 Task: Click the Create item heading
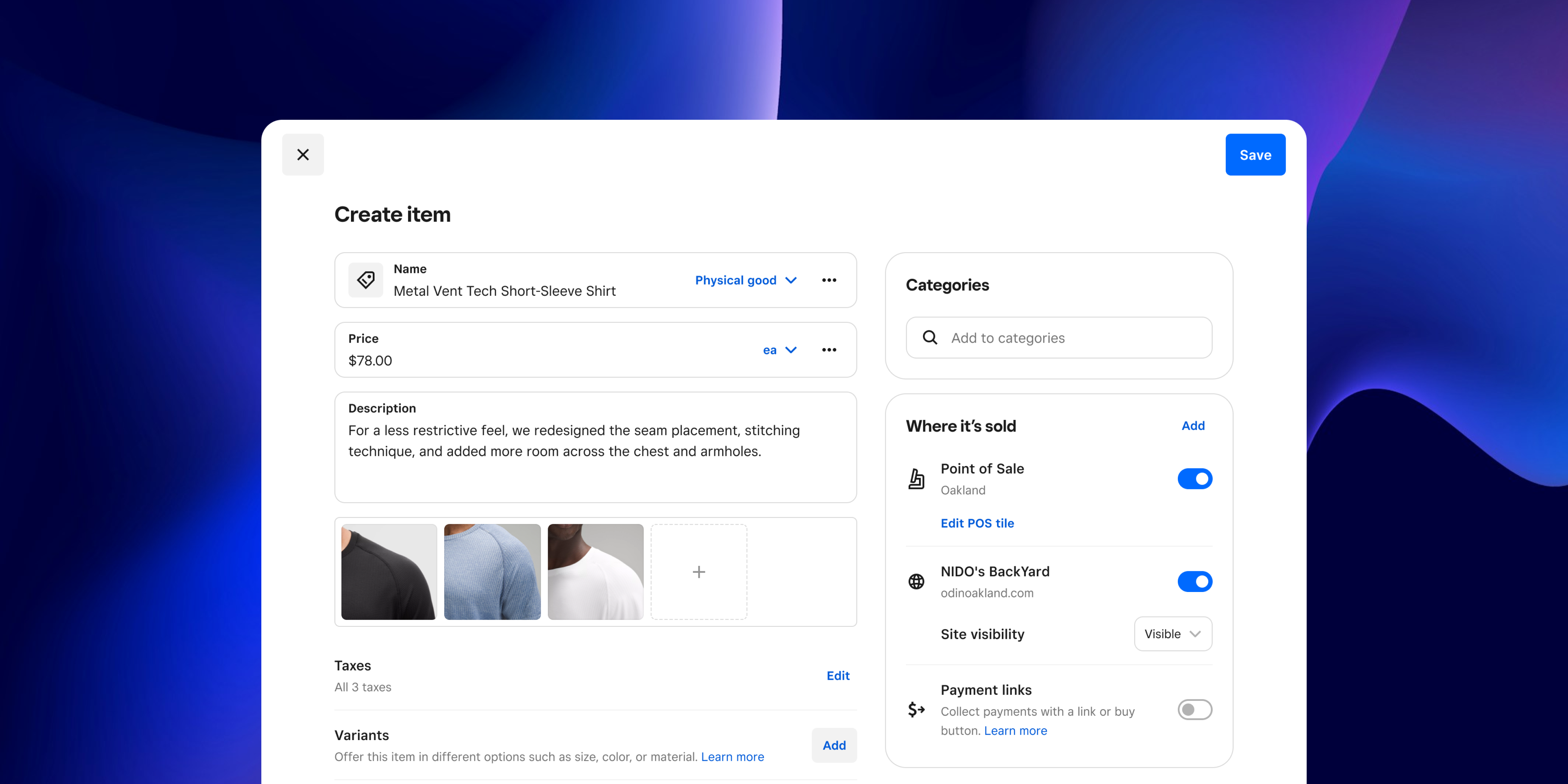click(x=393, y=214)
